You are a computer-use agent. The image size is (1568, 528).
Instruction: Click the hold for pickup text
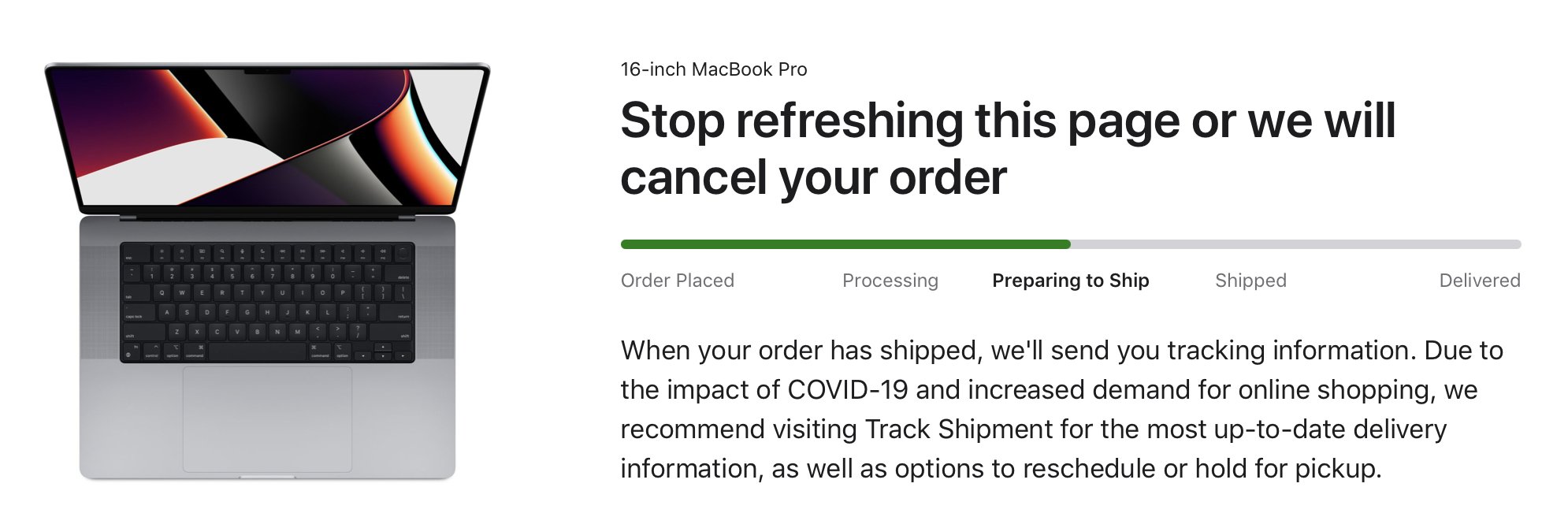click(x=1288, y=469)
